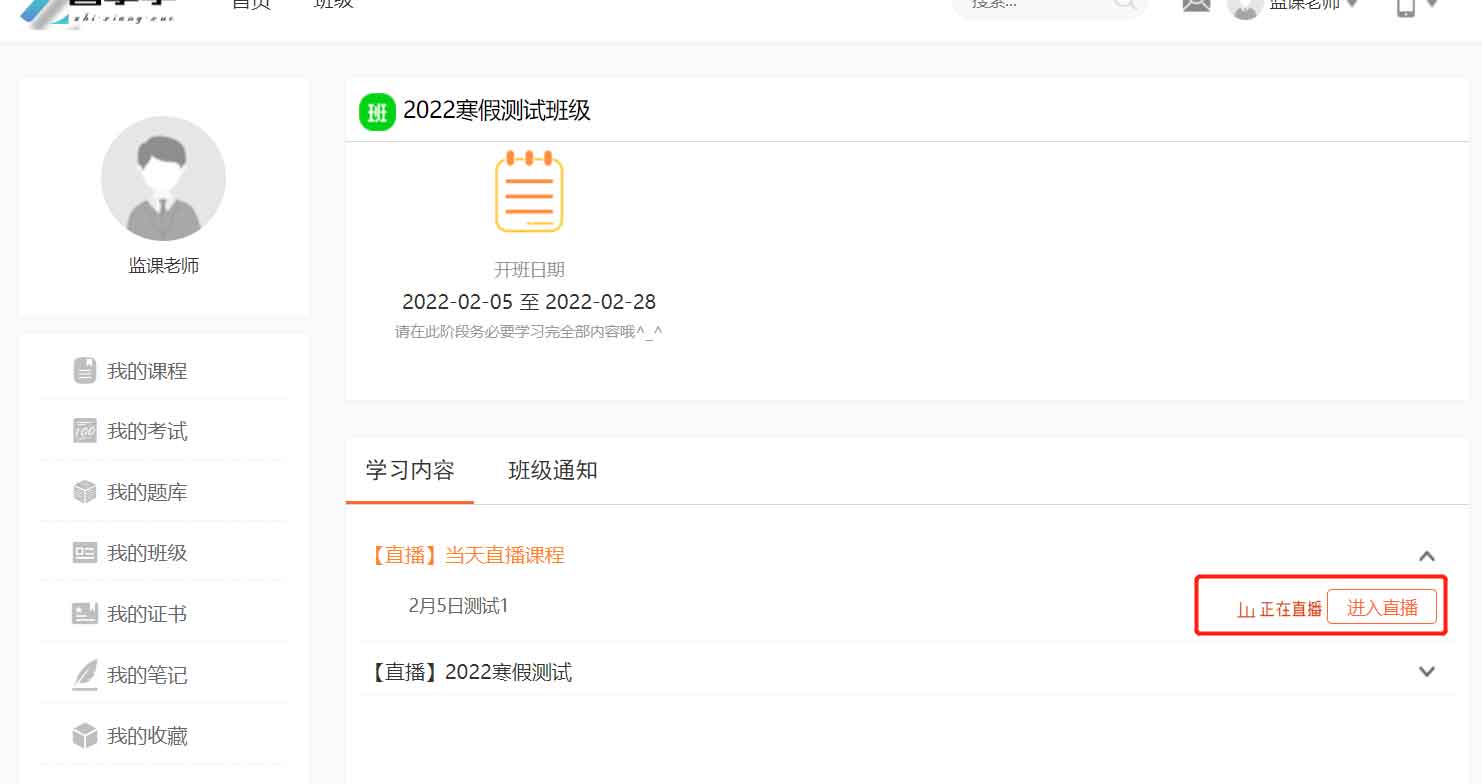The height and width of the screenshot is (784, 1482).
Task: Click the 我的题库 cube icon
Action: click(x=85, y=492)
